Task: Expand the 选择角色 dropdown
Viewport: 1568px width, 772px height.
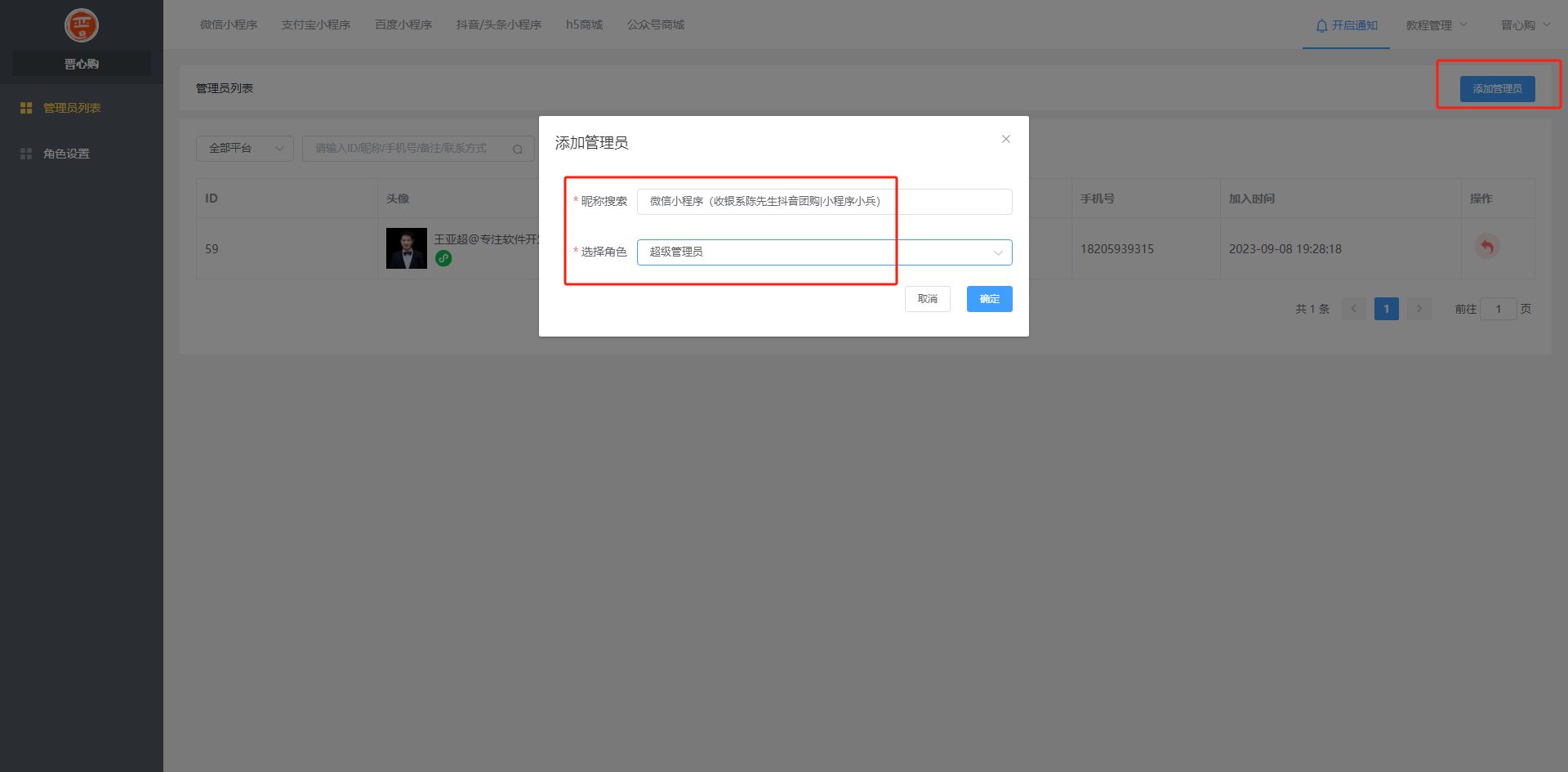Action: [x=824, y=252]
